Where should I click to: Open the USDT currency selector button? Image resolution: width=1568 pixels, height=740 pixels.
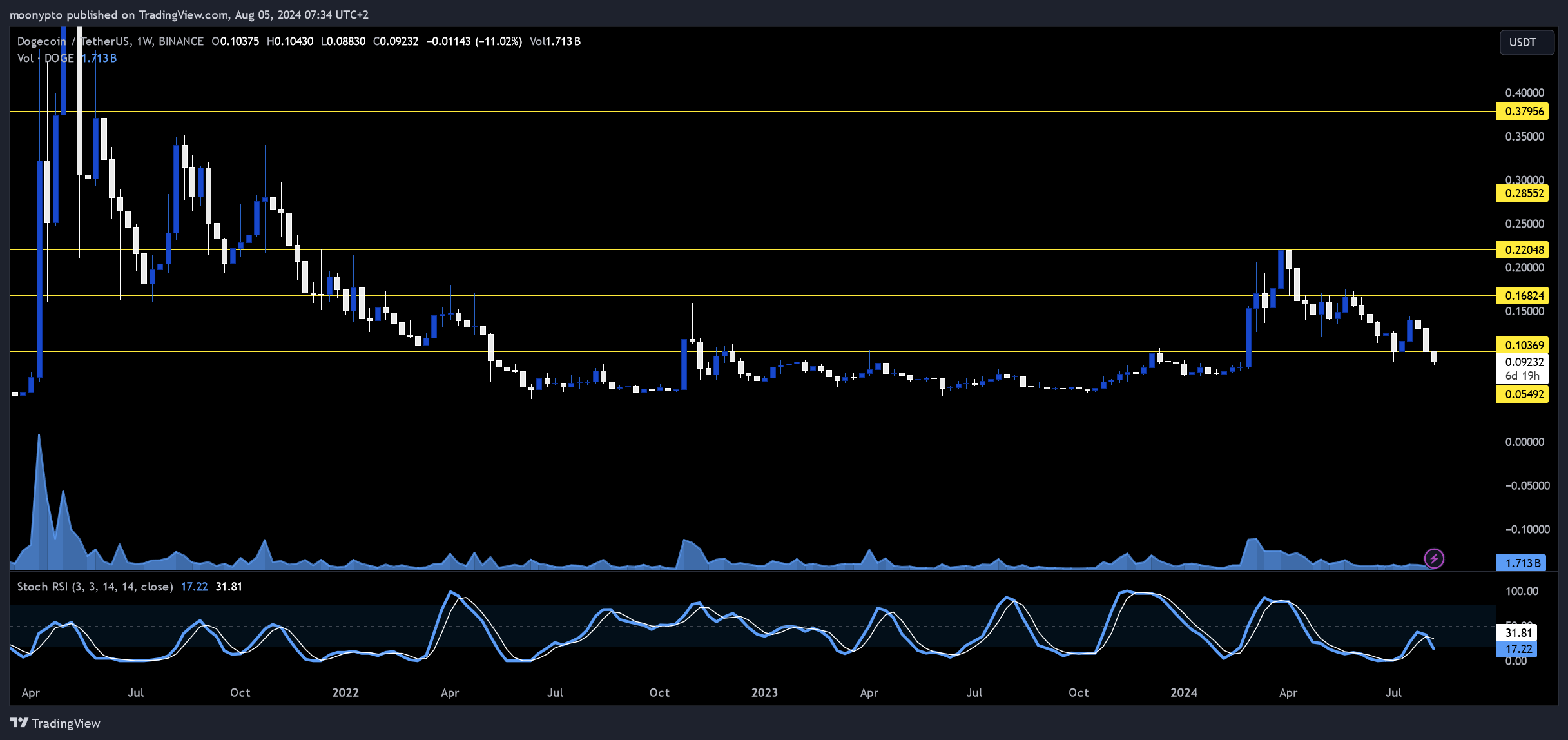point(1527,43)
